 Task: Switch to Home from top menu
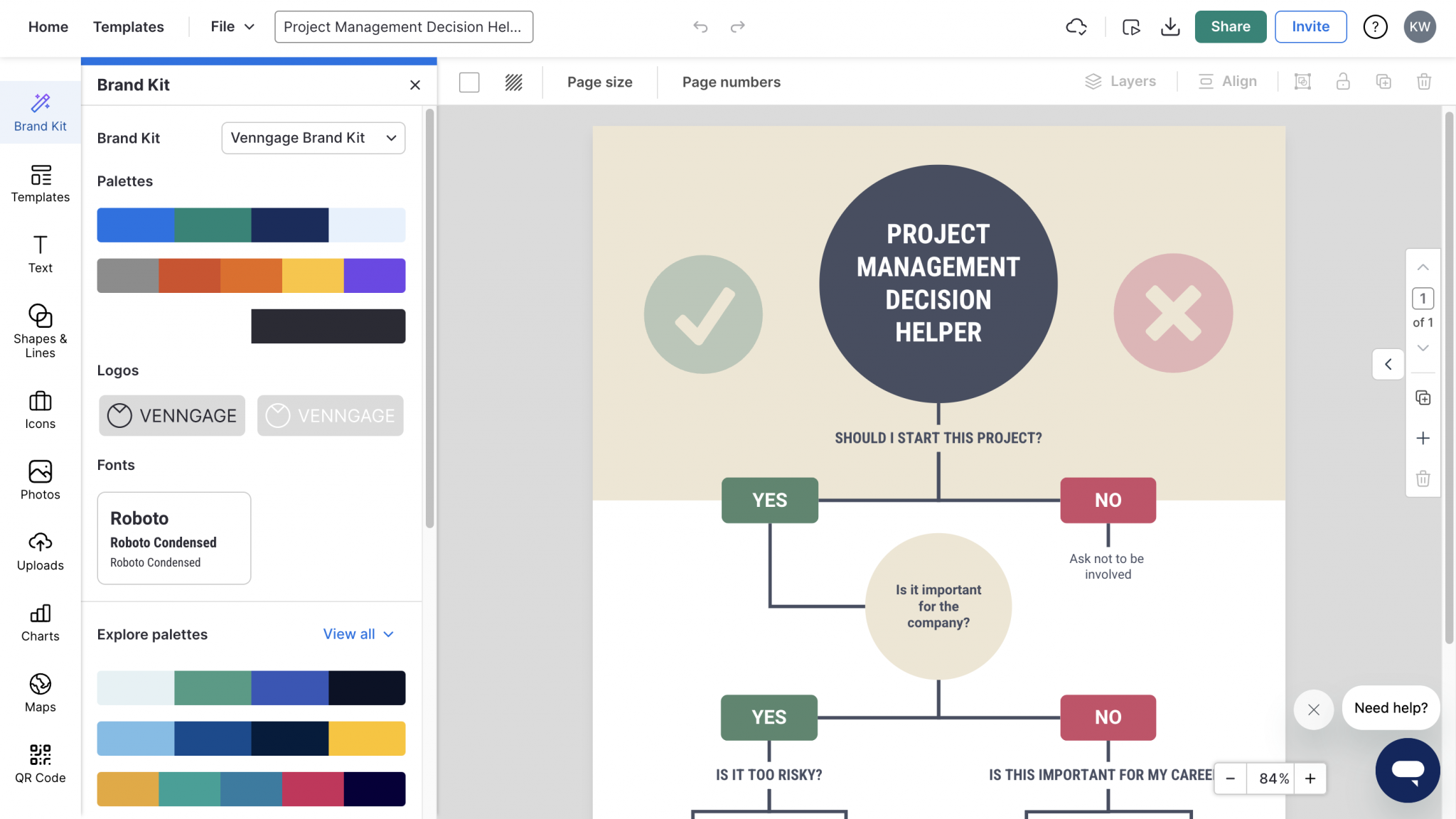coord(48,26)
